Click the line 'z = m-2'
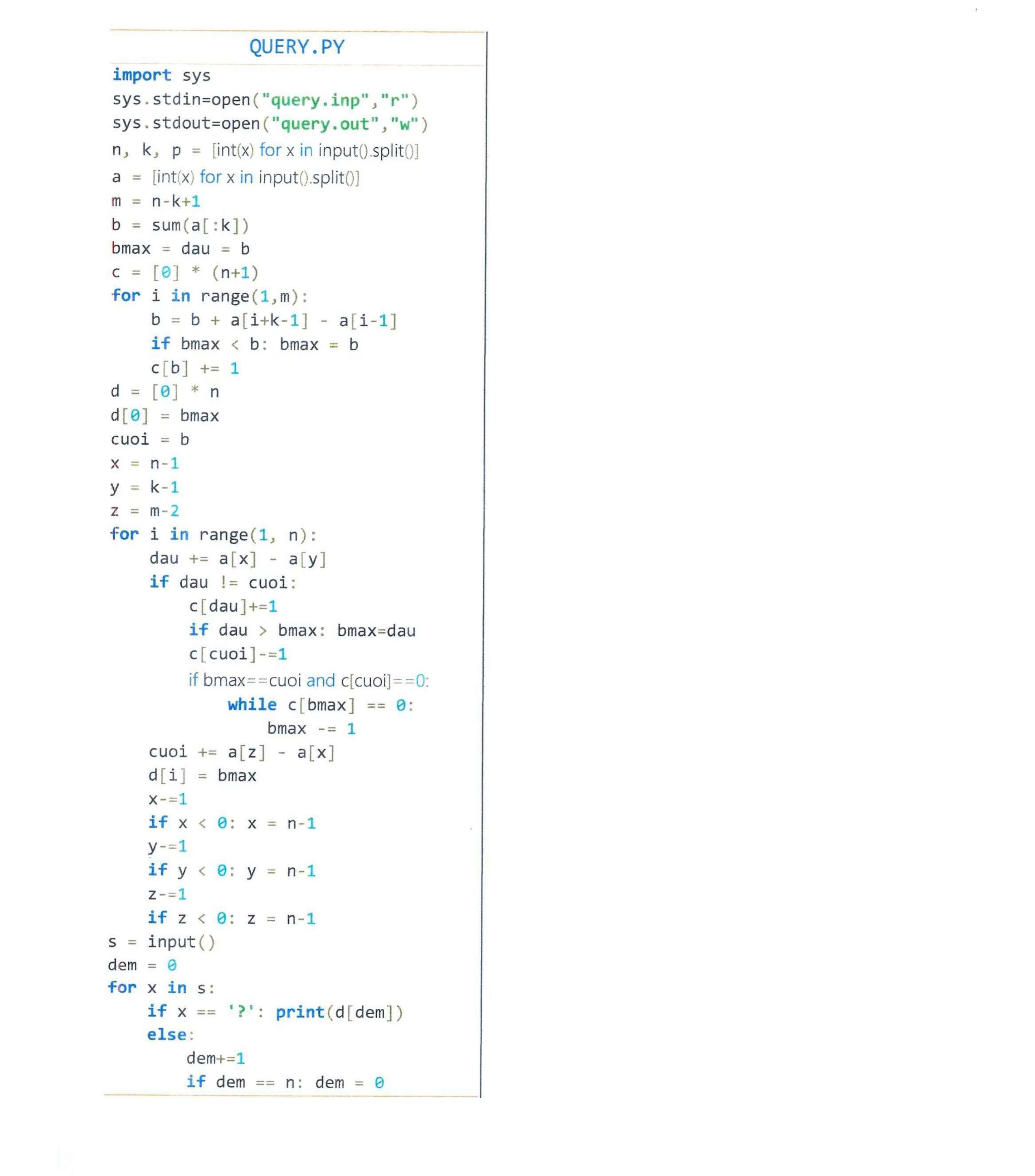 (145, 511)
